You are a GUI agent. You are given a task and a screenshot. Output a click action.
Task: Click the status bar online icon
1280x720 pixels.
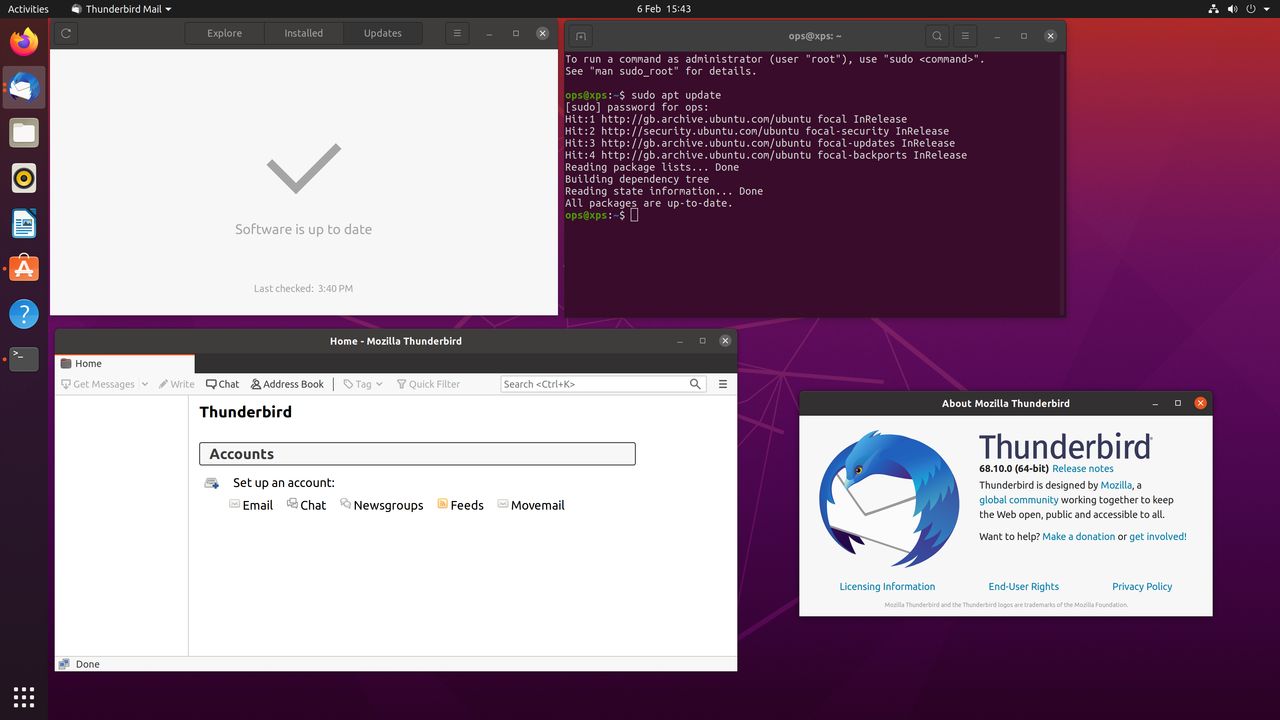tap(65, 664)
